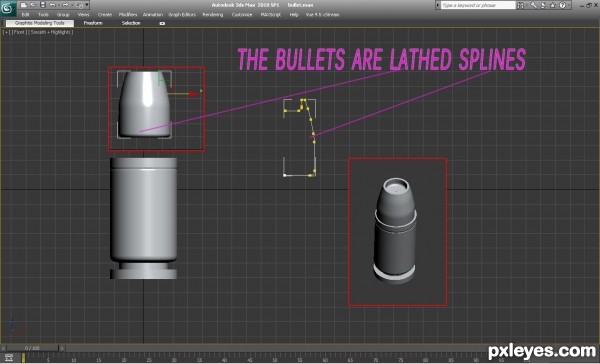Open the Animation menu

point(153,15)
